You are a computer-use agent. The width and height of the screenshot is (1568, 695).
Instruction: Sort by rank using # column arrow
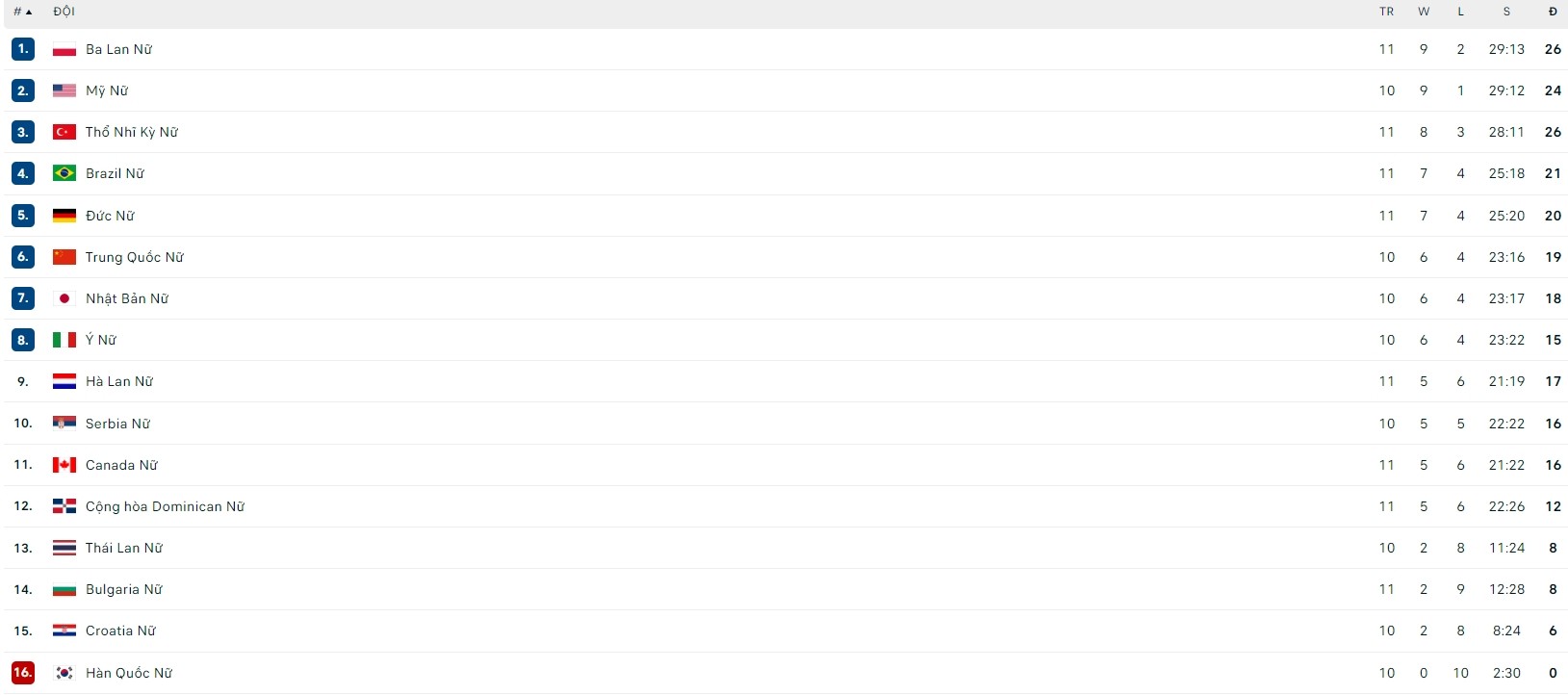23,12
